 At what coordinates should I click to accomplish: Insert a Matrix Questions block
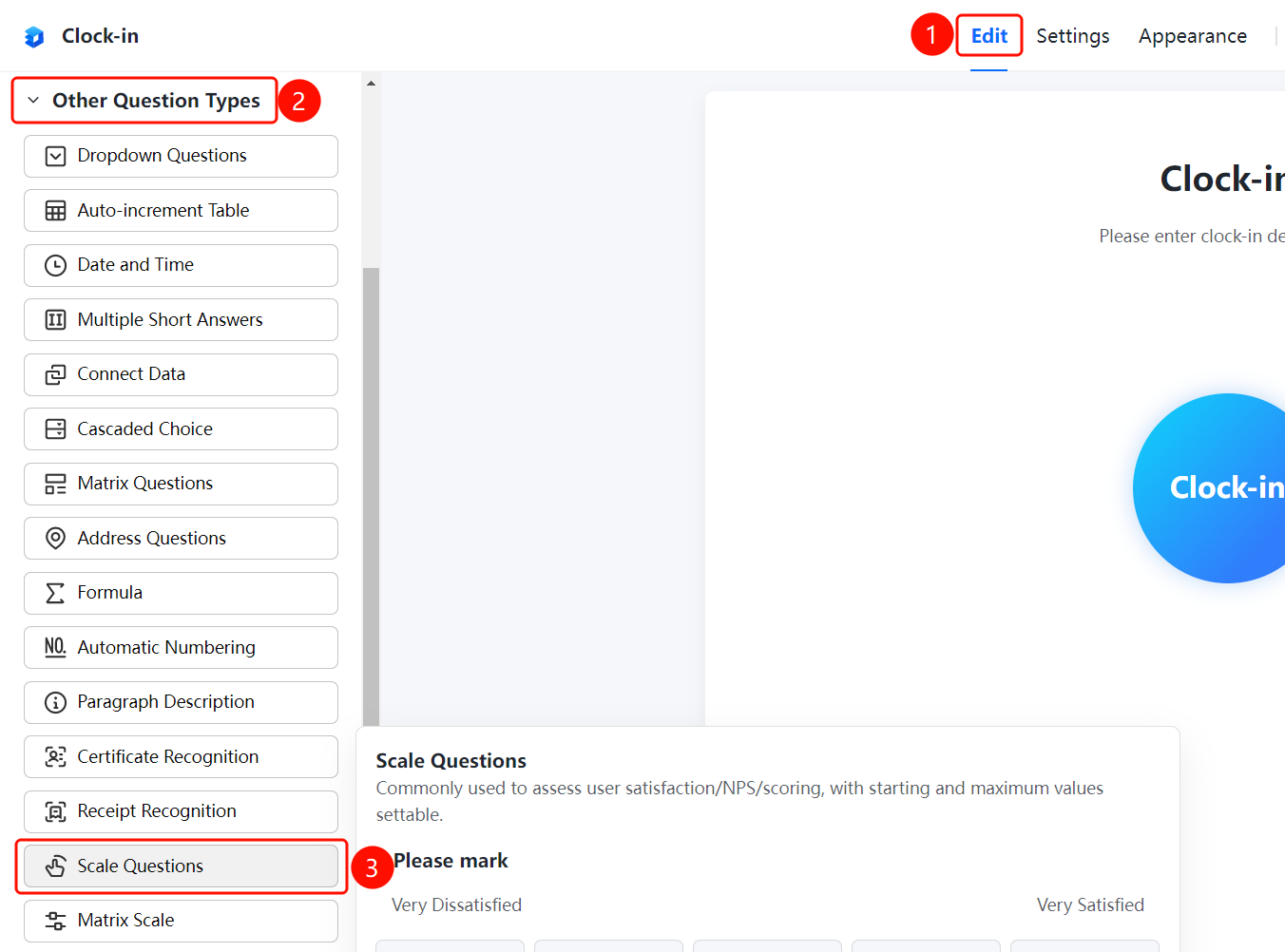coord(181,484)
